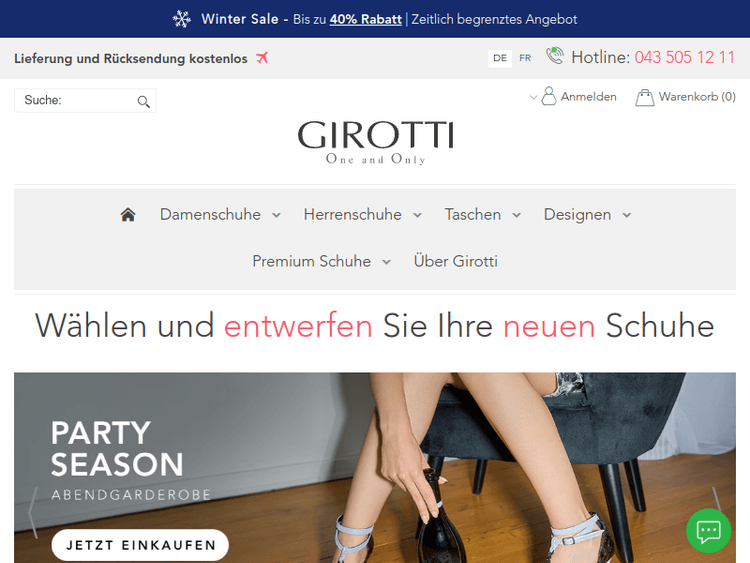
Task: Click the Anmelden login link
Action: click(588, 97)
